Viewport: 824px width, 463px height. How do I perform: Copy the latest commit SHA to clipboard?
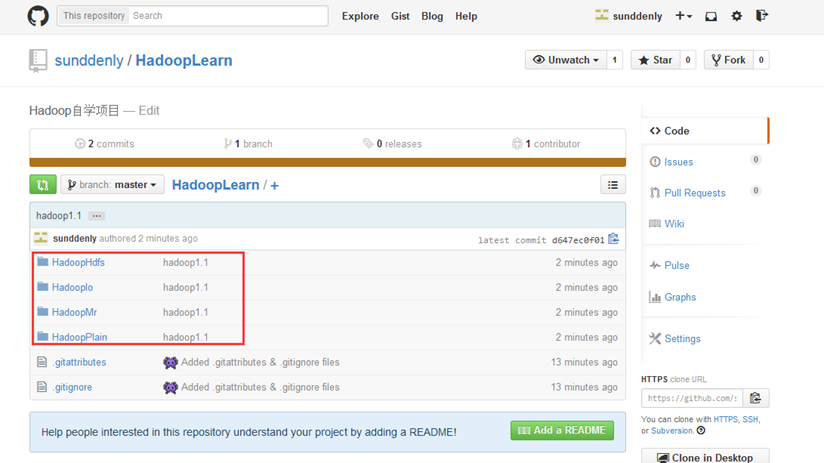[x=613, y=239]
